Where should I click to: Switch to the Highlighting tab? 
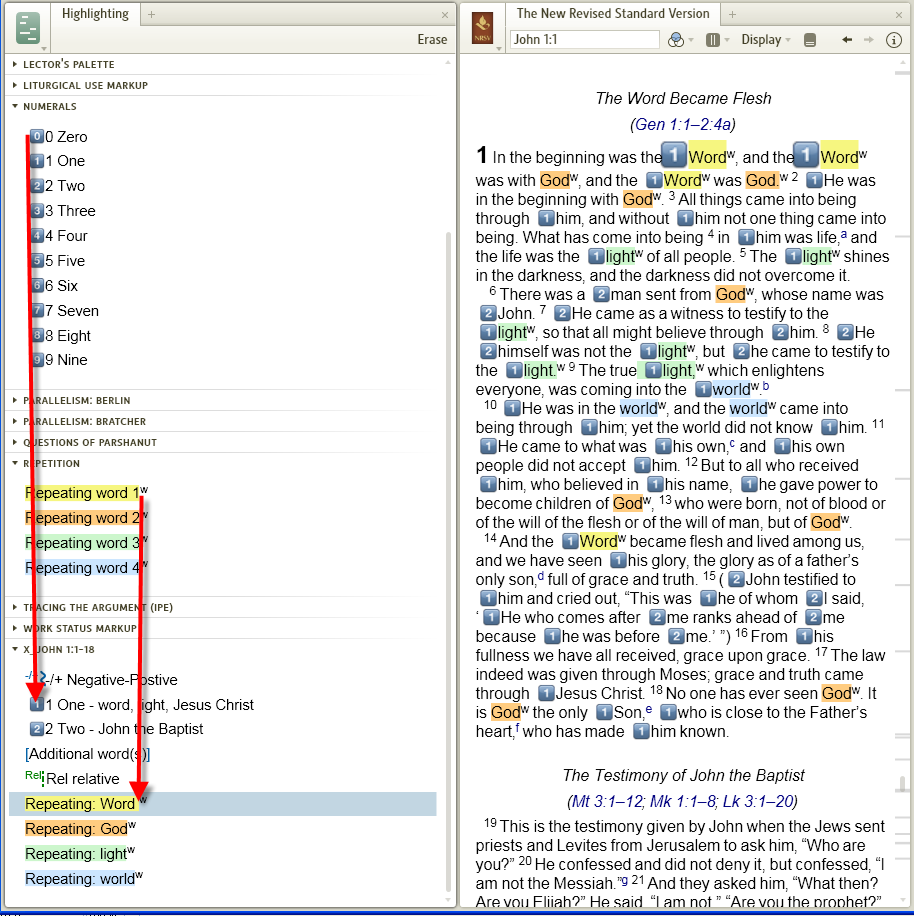[95, 14]
